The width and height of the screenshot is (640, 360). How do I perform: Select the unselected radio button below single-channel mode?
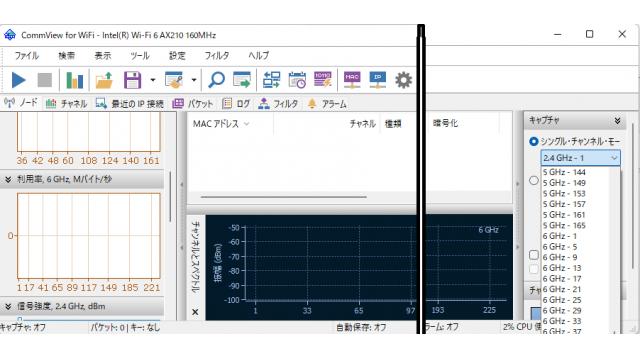(533, 180)
